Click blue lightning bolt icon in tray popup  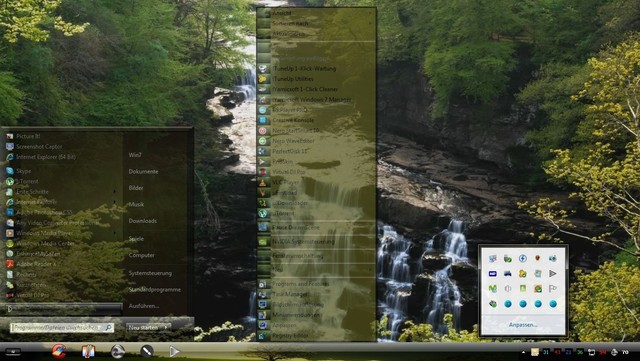click(x=523, y=258)
